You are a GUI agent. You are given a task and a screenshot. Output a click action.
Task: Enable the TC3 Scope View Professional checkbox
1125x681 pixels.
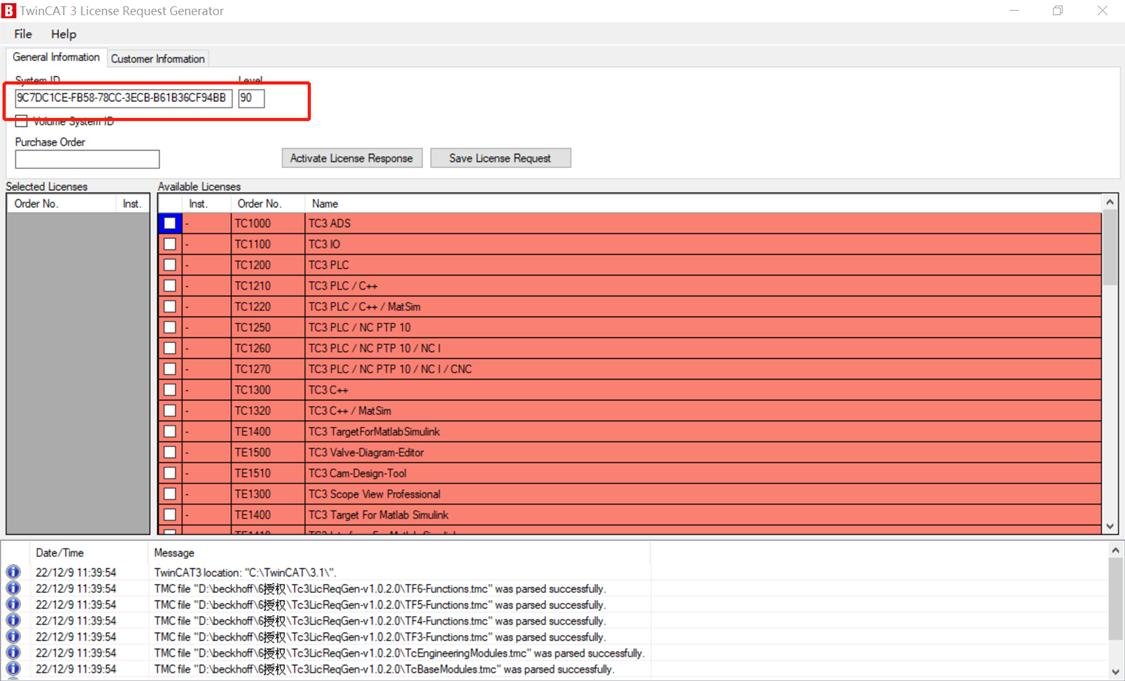169,494
